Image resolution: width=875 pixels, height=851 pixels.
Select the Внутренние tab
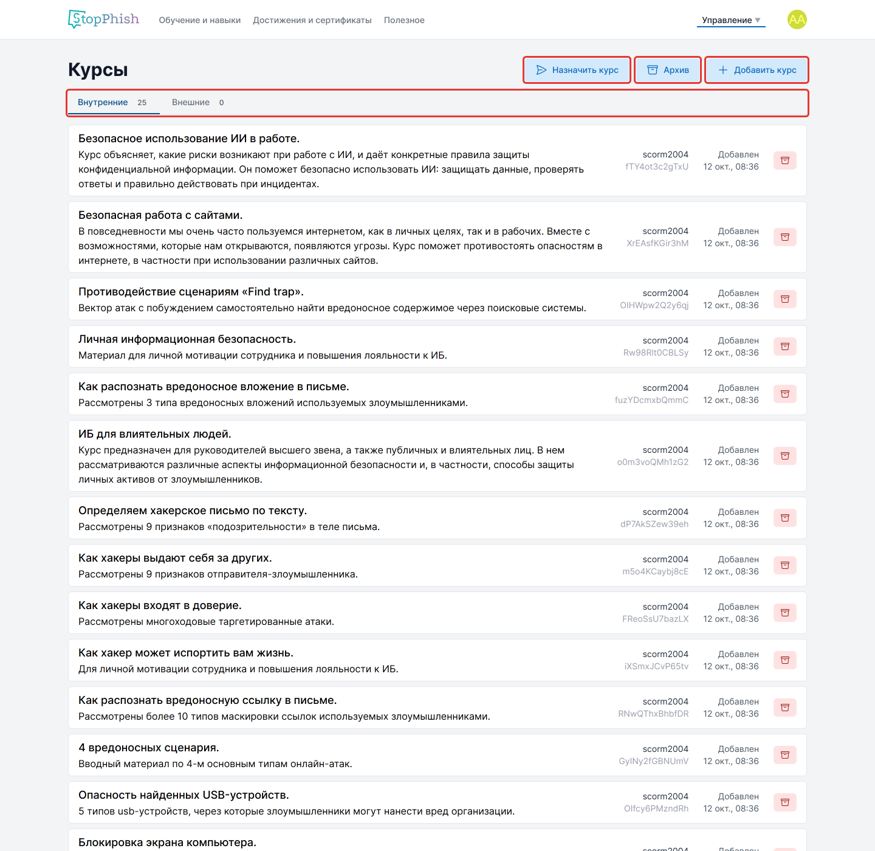pyautogui.click(x=112, y=103)
